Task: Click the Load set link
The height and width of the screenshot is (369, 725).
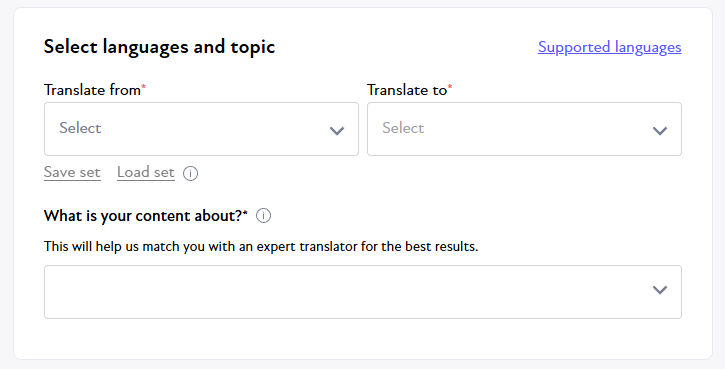Action: (x=146, y=172)
